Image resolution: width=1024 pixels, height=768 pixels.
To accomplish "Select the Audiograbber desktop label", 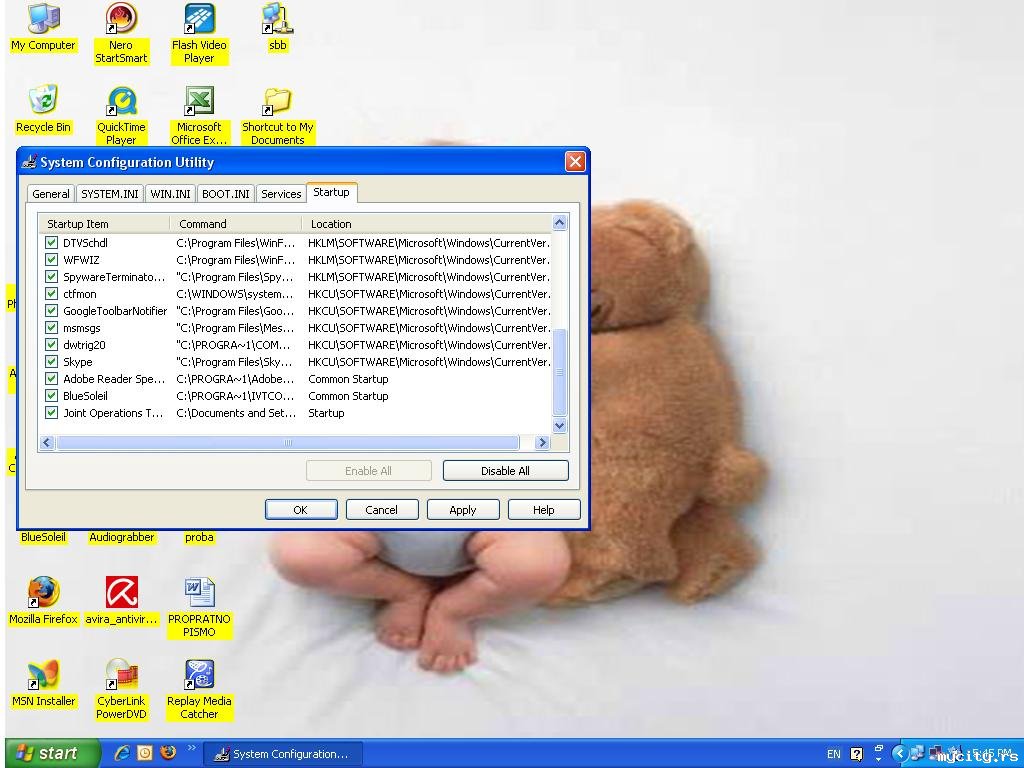I will pyautogui.click(x=121, y=537).
